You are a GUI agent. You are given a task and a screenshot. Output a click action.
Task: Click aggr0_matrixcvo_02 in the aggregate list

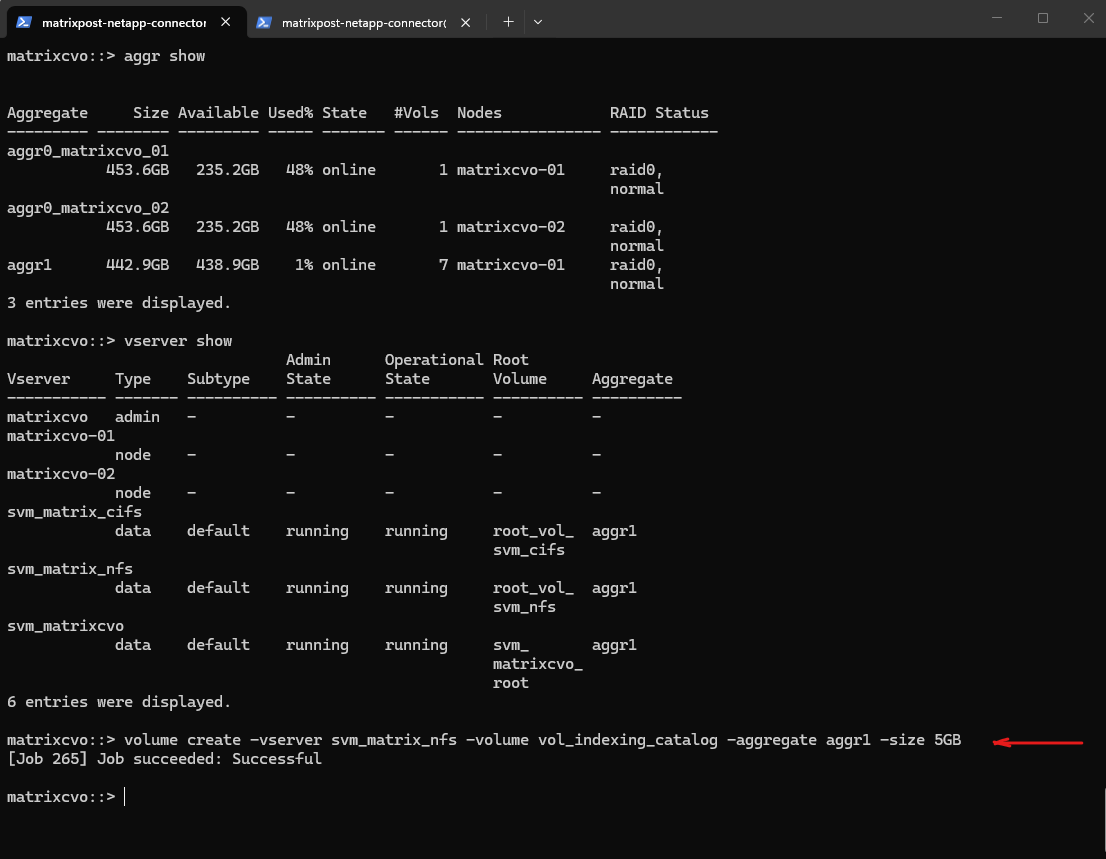88,208
